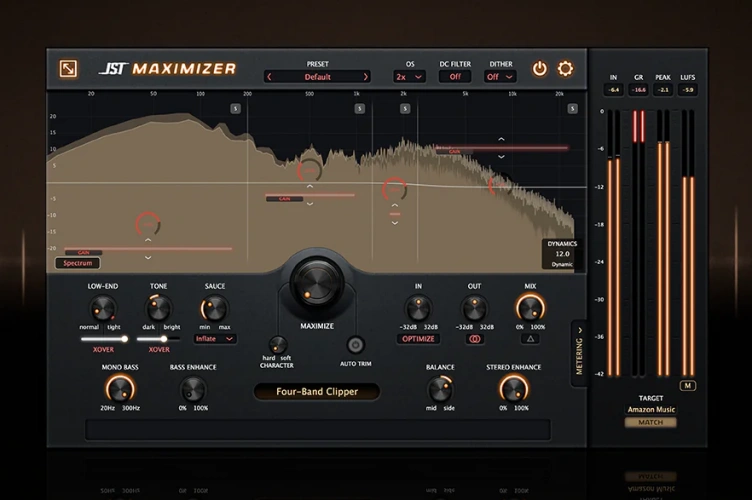Click the hard/soft CHARACTER knob

tap(277, 344)
